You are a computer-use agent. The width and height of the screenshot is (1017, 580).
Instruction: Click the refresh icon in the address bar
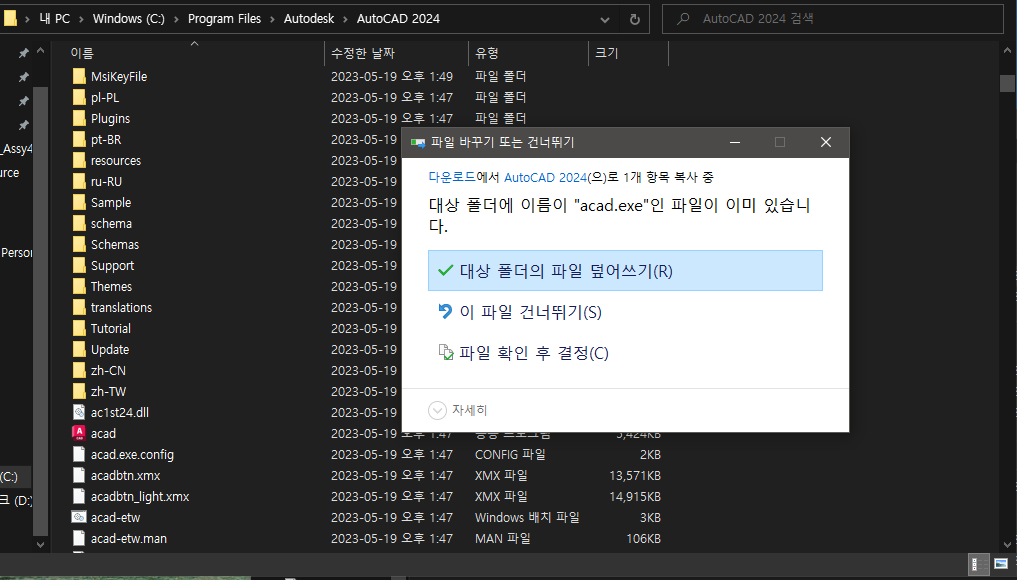point(634,18)
